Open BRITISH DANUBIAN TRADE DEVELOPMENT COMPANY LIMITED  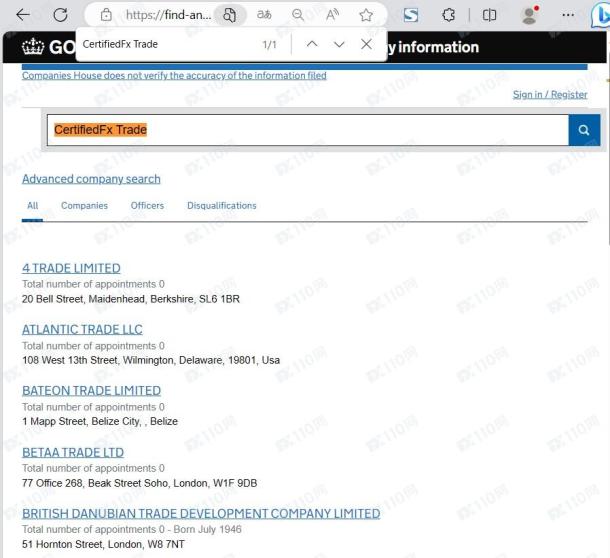pyautogui.click(x=201, y=514)
